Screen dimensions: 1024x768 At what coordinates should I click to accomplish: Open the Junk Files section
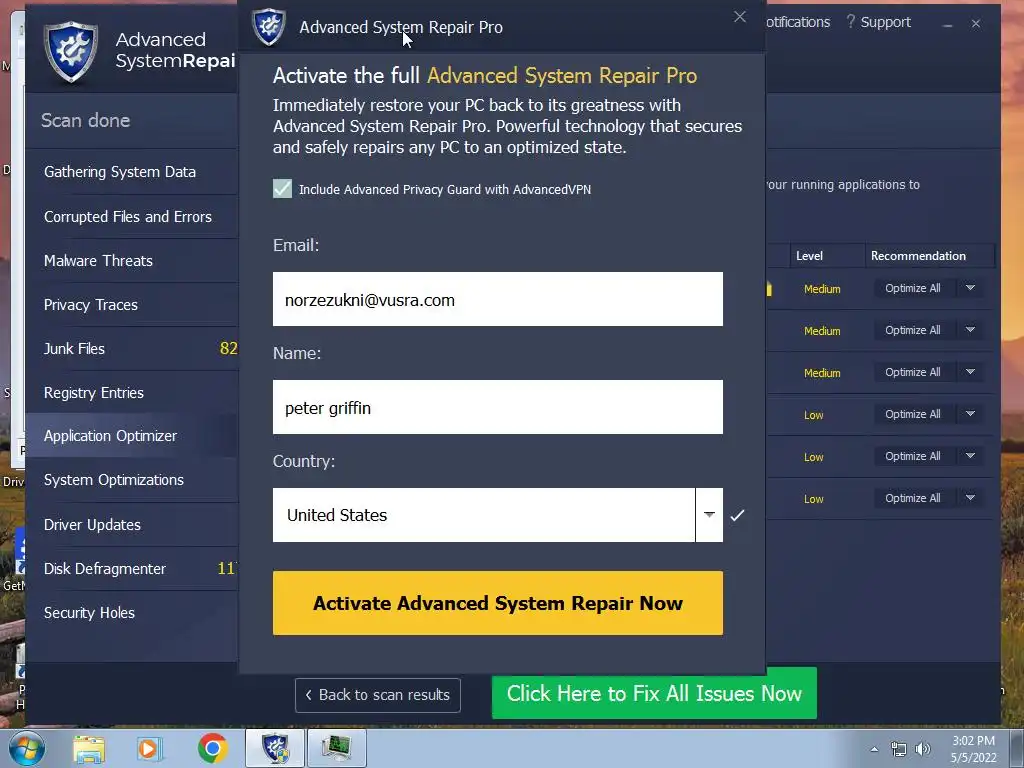click(132, 349)
